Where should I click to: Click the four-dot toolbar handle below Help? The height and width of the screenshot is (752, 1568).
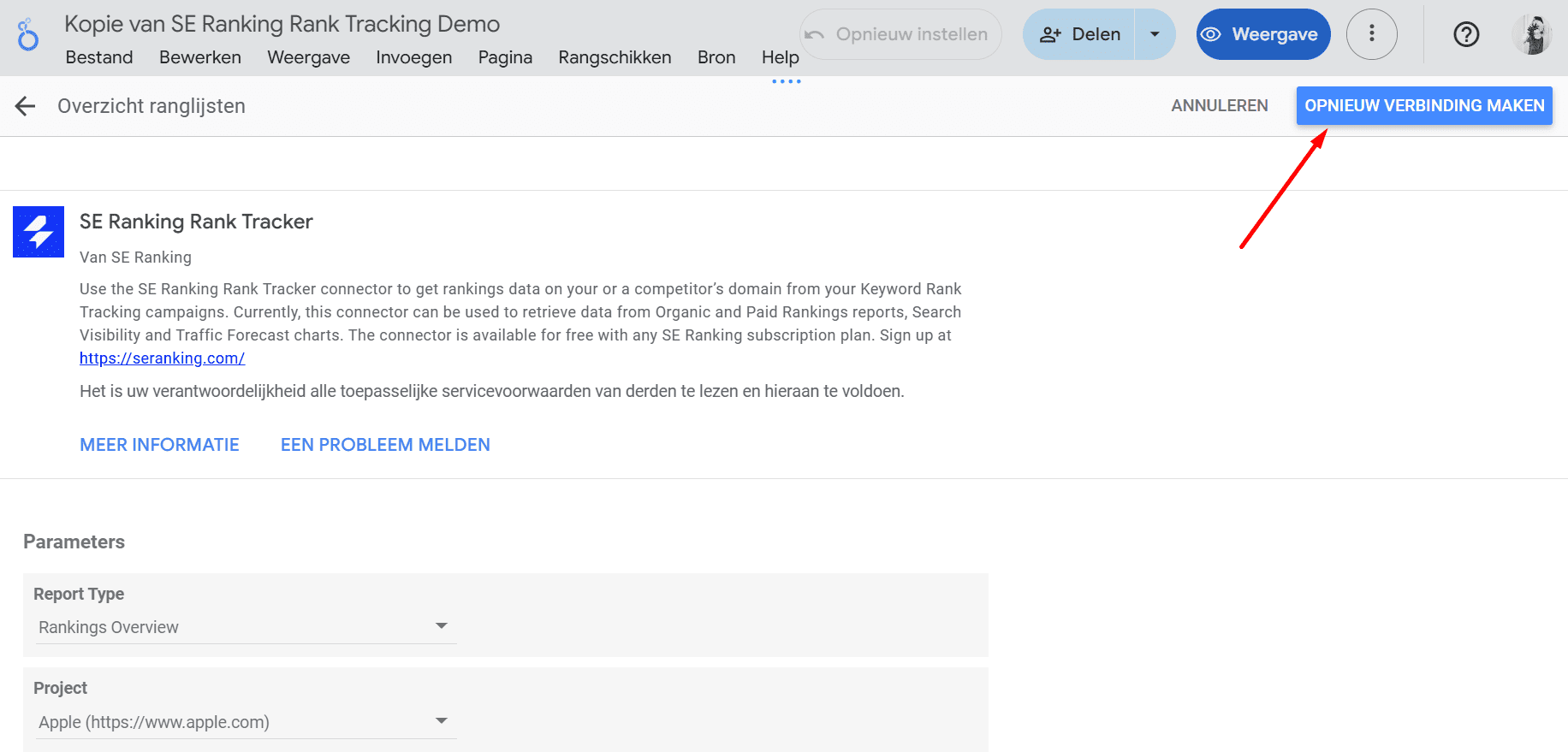787,81
